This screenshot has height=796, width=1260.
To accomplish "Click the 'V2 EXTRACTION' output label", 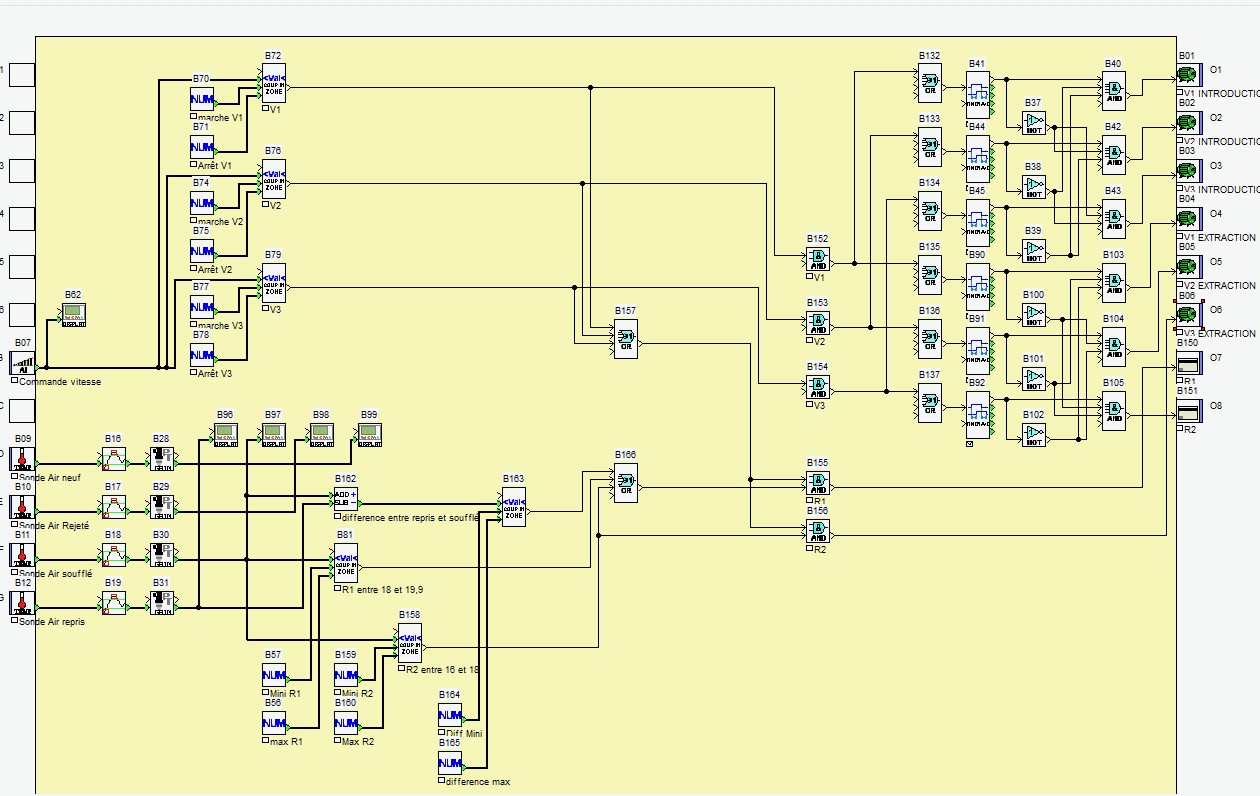I will [1219, 285].
